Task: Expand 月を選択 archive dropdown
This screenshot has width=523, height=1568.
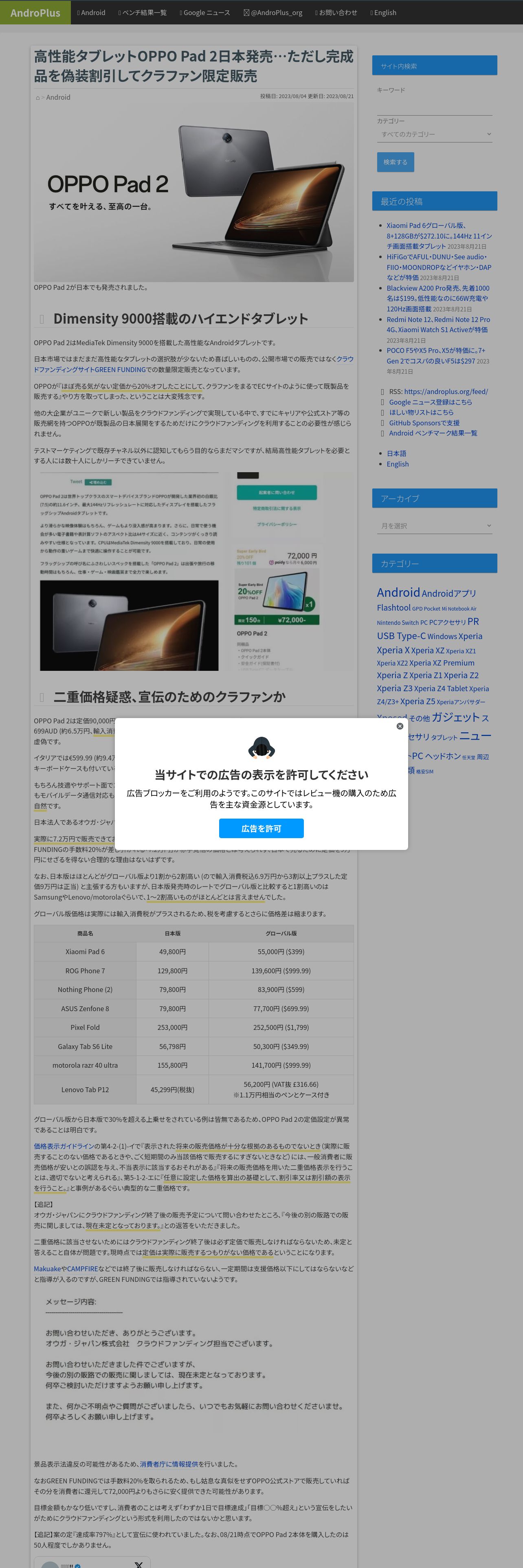Action: (x=435, y=526)
